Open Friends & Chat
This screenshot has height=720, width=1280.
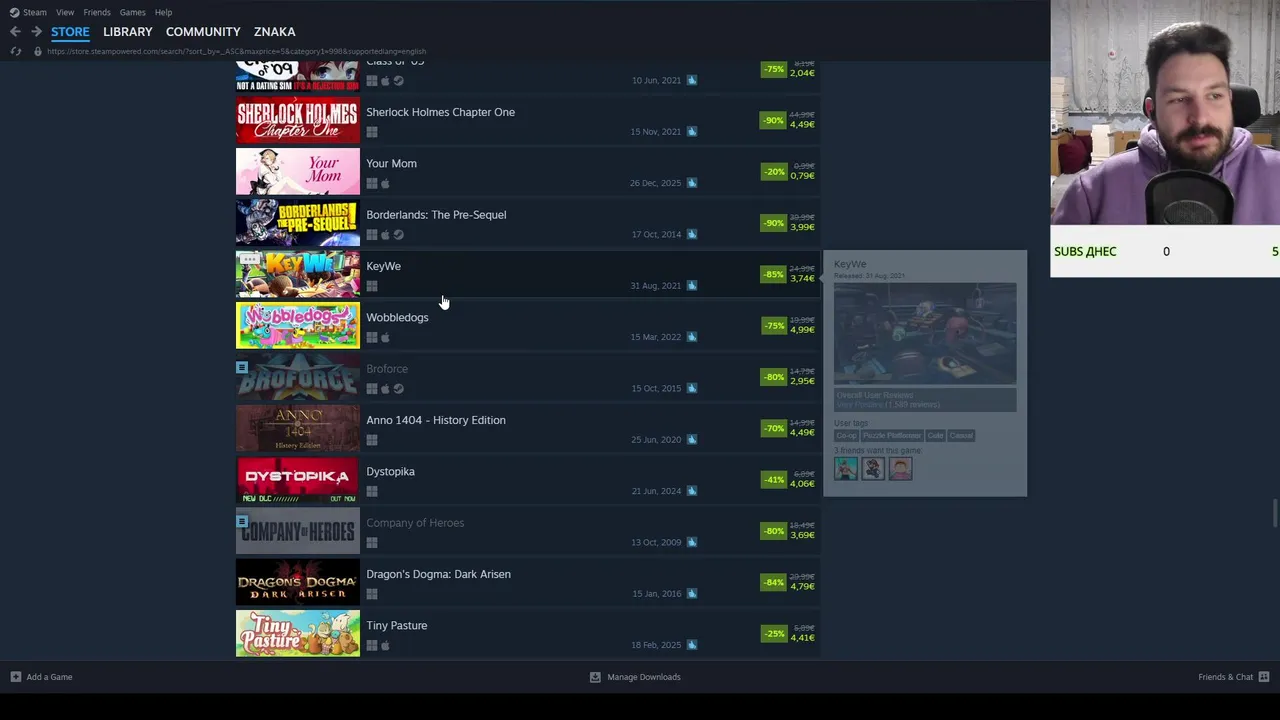[x=1234, y=677]
